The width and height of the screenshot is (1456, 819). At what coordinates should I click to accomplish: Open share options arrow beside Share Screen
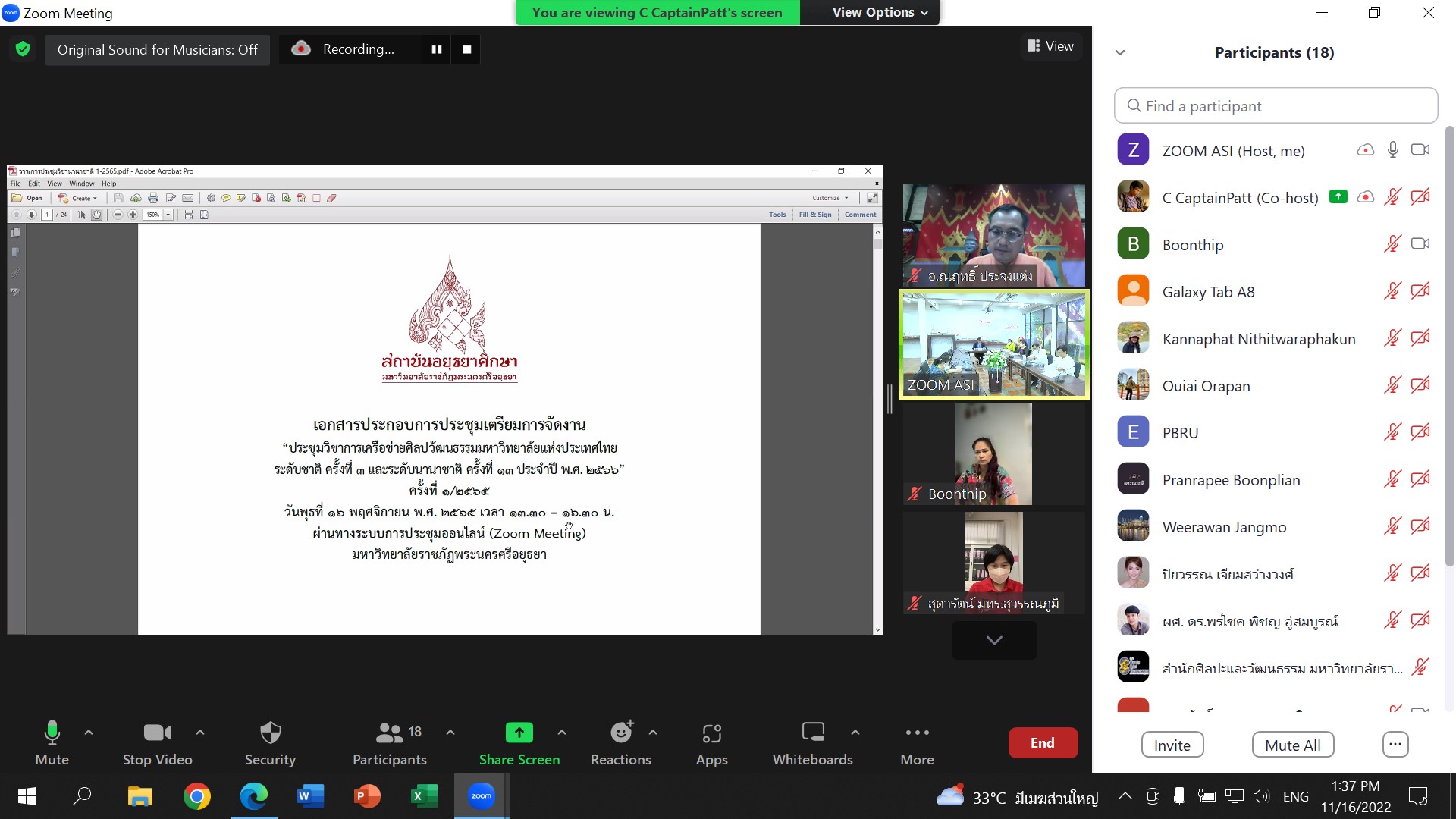coord(562,733)
